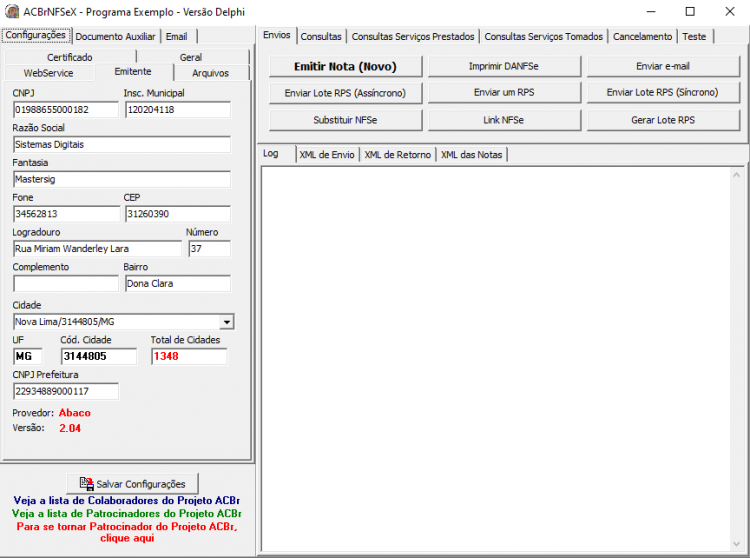Select the Arquivos sub-tab
This screenshot has height=558, width=750.
click(210, 73)
